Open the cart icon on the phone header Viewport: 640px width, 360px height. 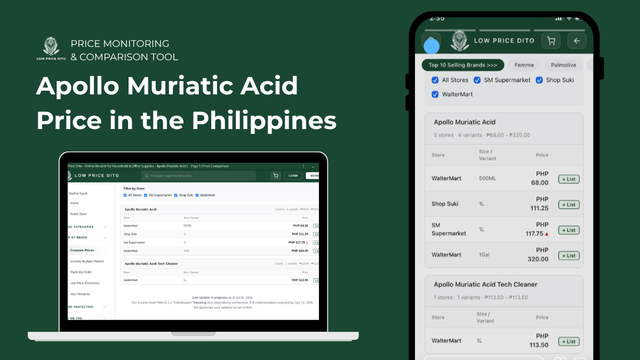point(551,41)
